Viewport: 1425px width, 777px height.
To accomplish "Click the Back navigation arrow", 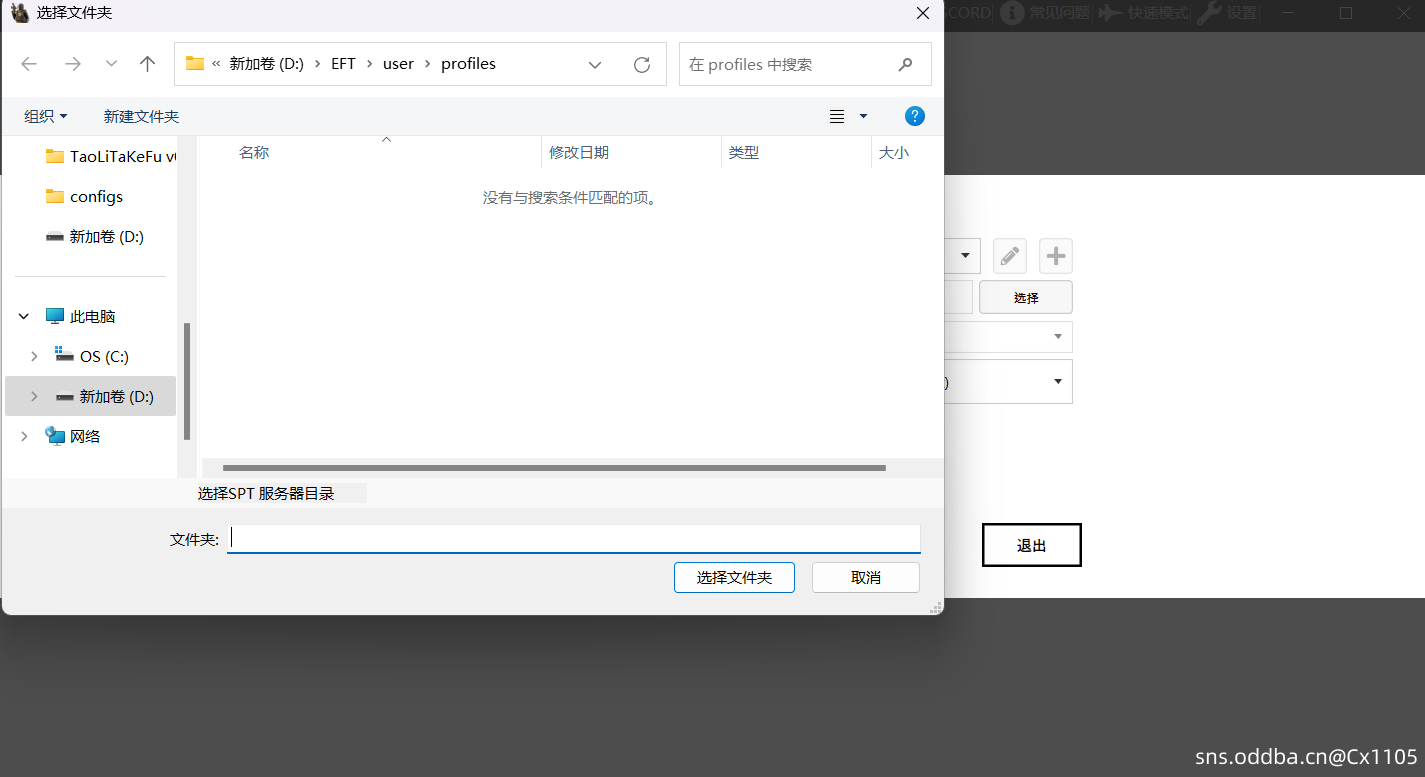I will point(29,64).
